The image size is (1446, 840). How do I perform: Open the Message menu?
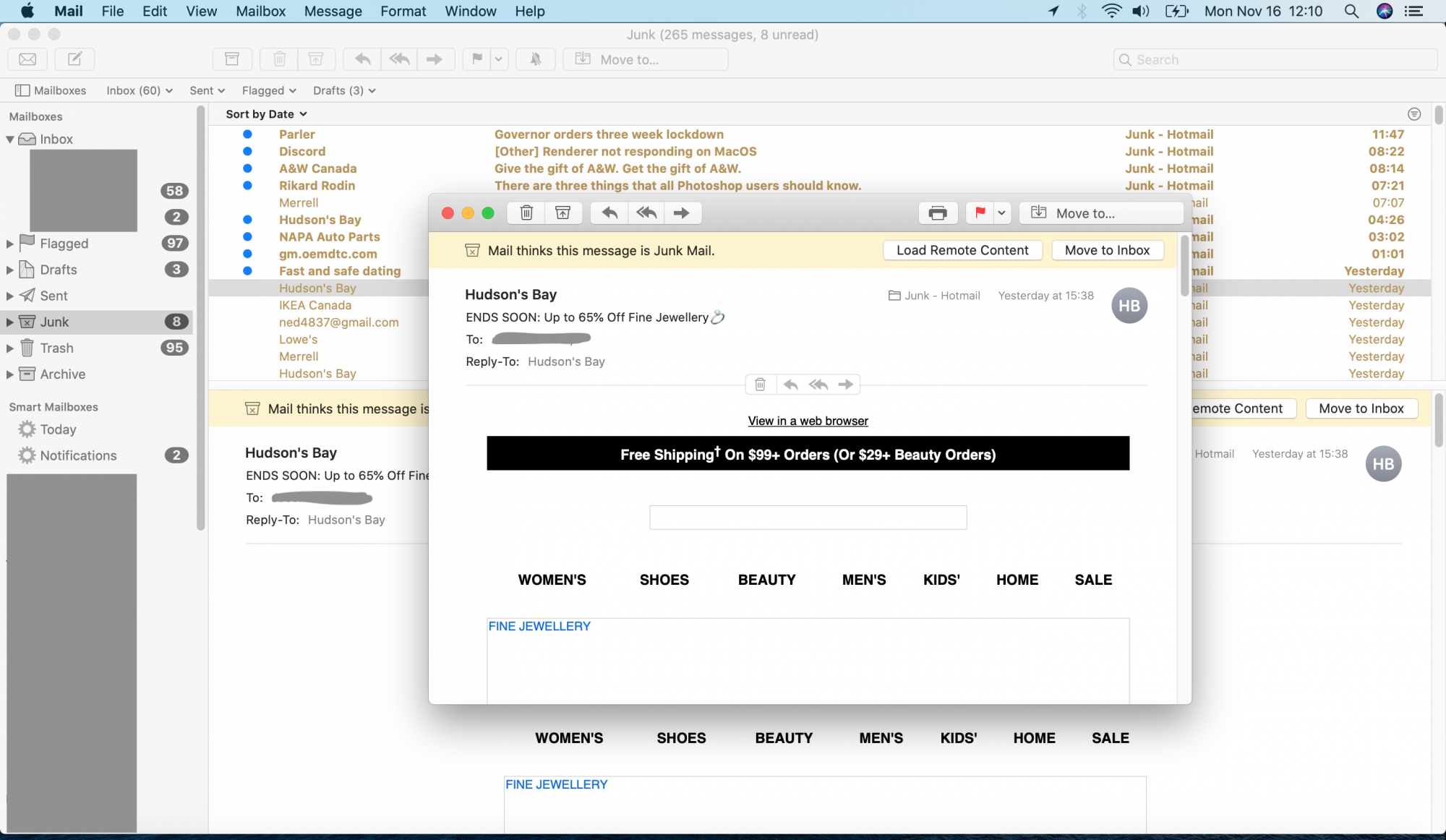point(333,11)
